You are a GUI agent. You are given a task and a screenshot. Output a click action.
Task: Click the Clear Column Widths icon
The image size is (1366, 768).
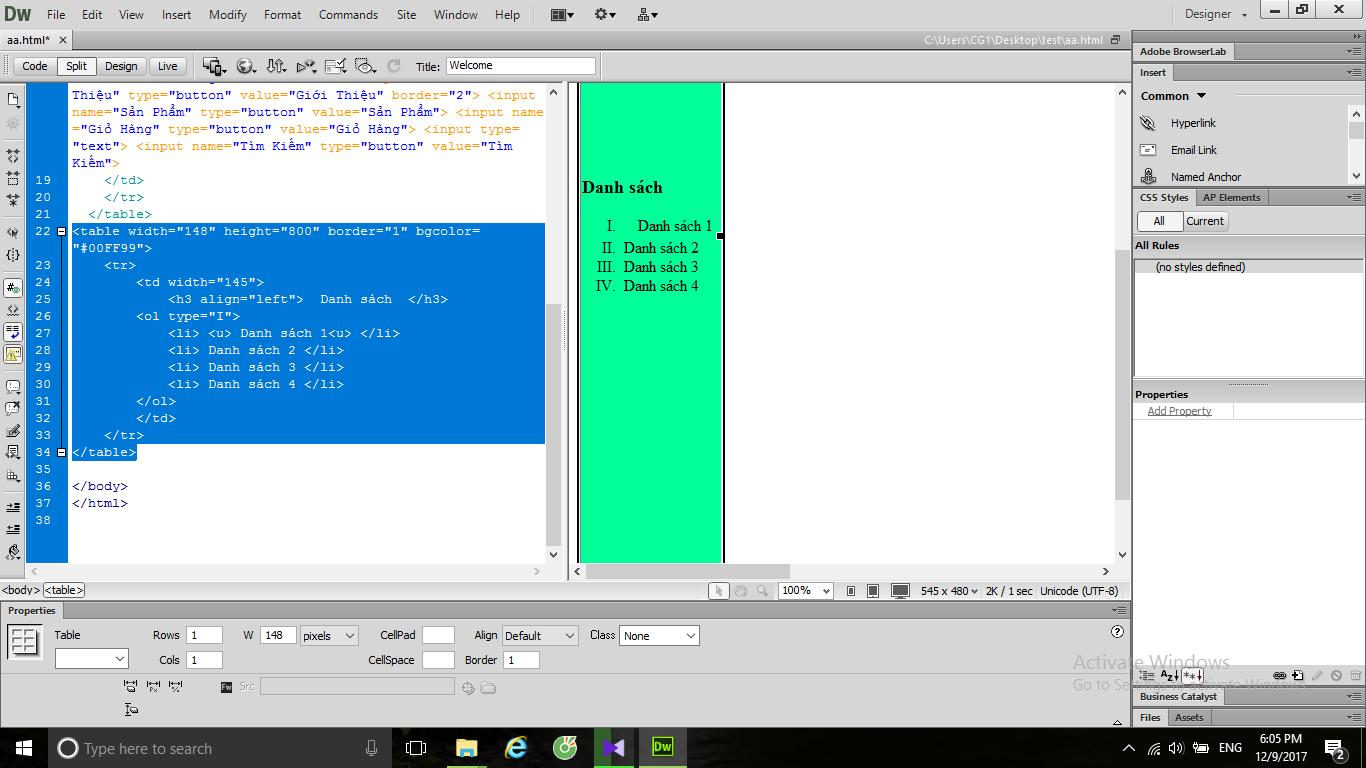pos(130,687)
